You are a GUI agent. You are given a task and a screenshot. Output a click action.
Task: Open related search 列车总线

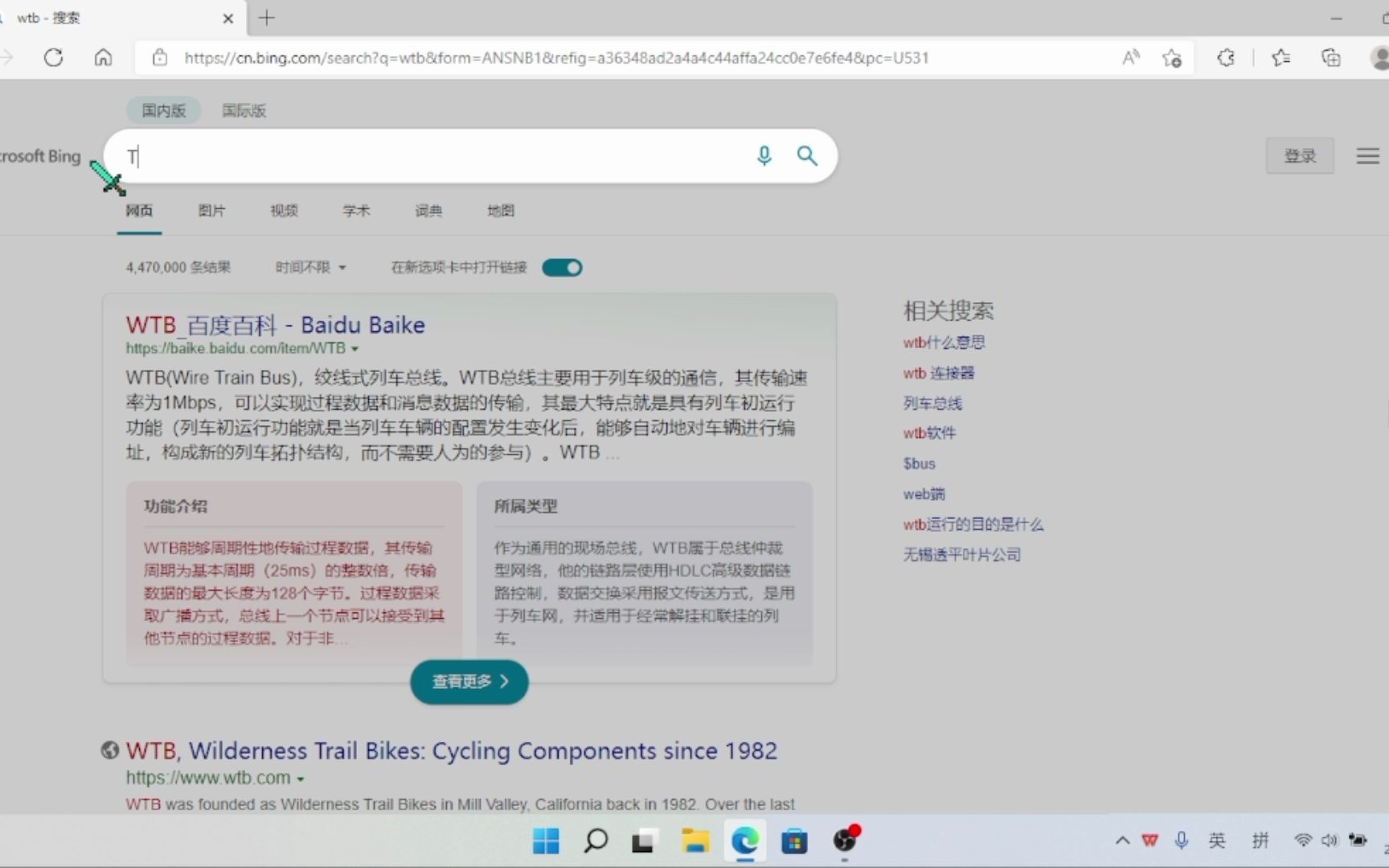[x=932, y=403]
